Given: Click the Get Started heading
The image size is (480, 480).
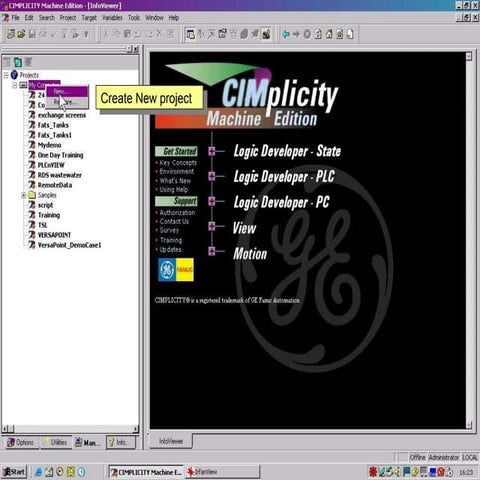Looking at the screenshot, I should [176, 151].
